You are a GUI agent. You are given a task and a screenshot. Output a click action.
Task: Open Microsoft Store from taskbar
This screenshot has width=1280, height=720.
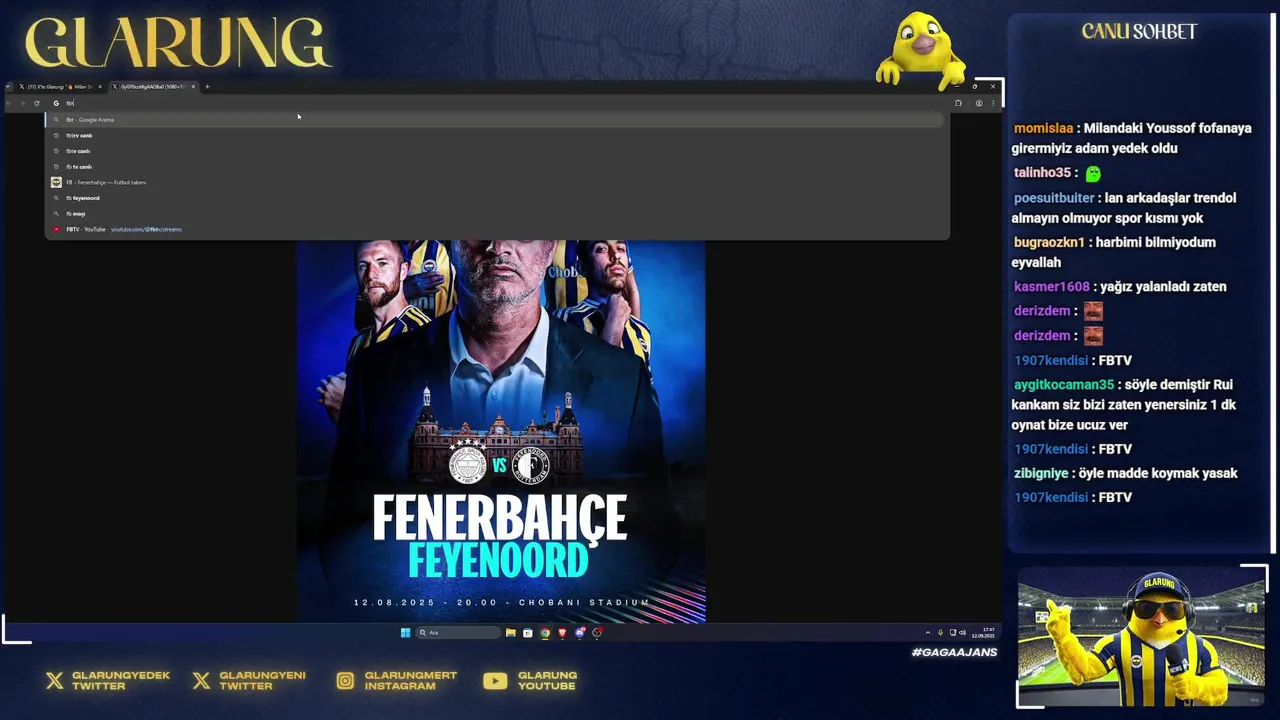click(x=527, y=632)
